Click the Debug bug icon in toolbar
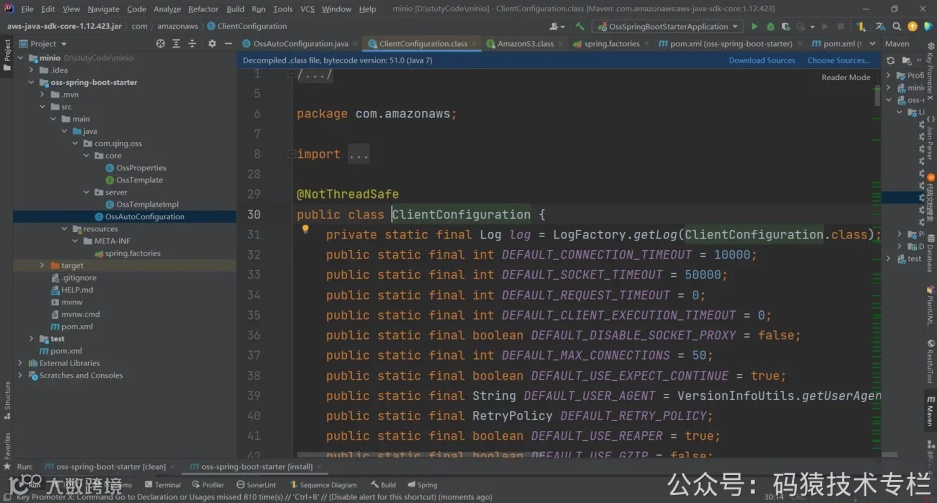This screenshot has height=503, width=937. point(770,26)
